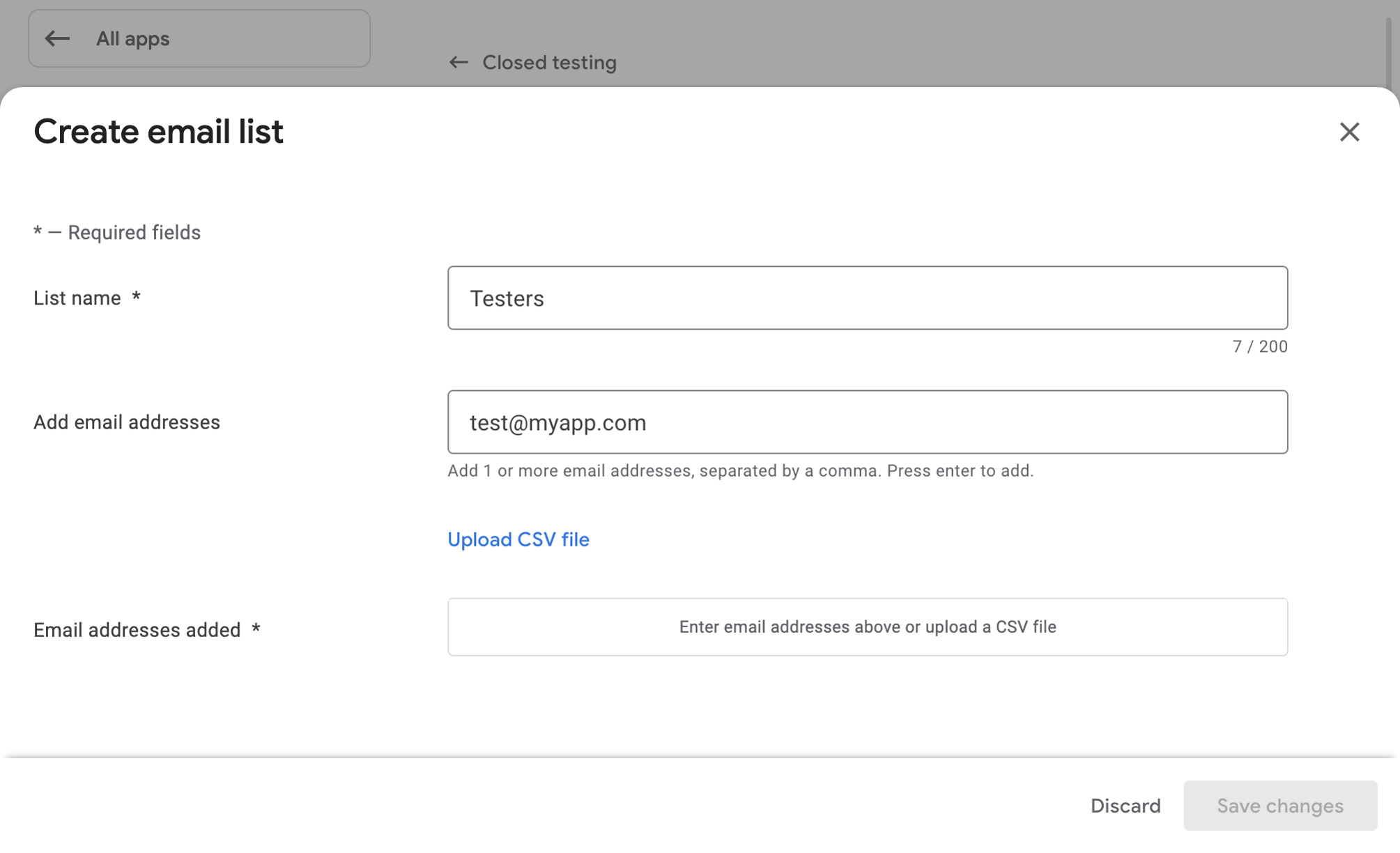
Task: Click the Create email list title
Action: point(159,132)
